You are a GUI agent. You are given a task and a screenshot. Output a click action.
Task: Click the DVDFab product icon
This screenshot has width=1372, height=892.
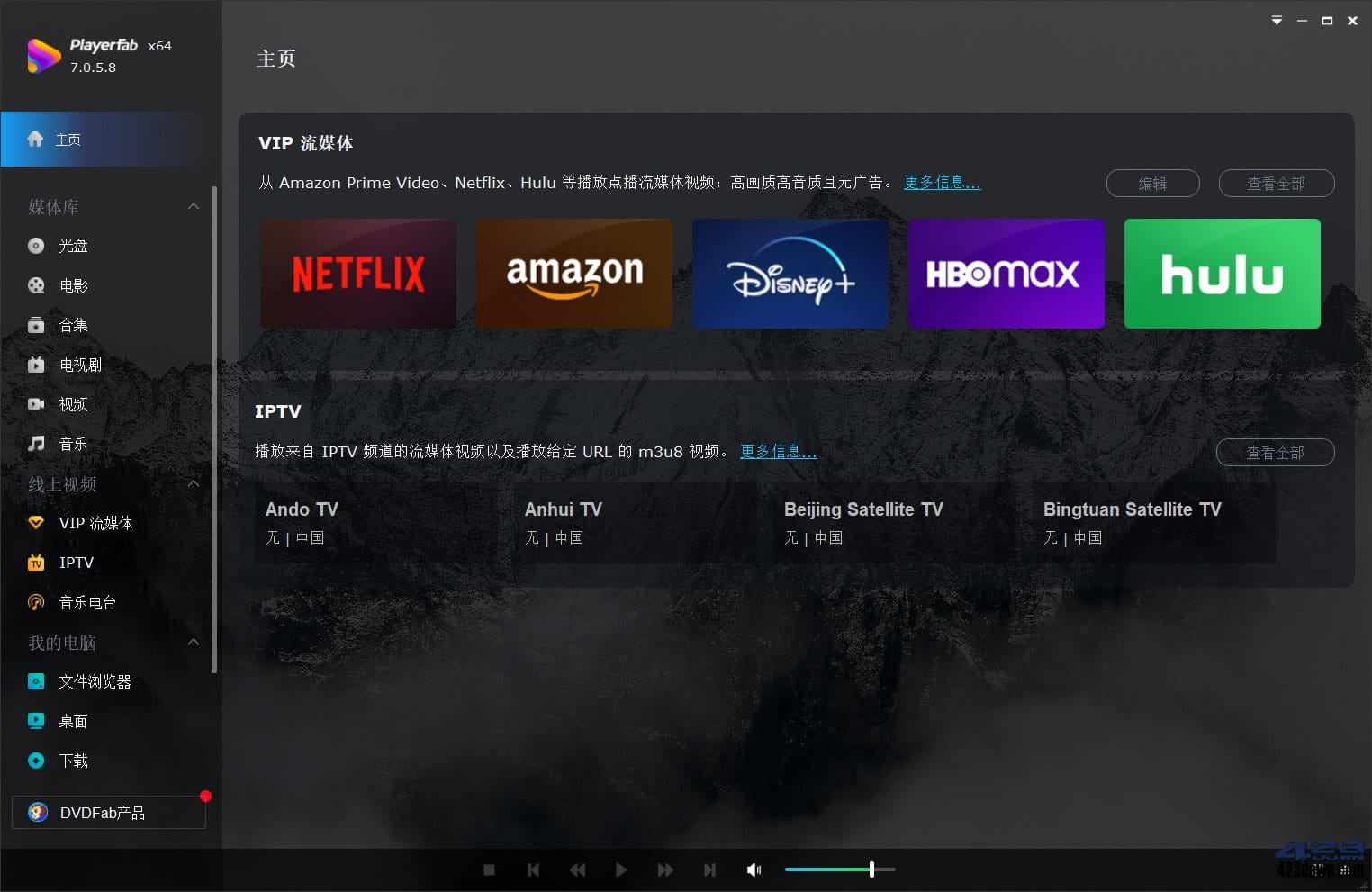[38, 812]
